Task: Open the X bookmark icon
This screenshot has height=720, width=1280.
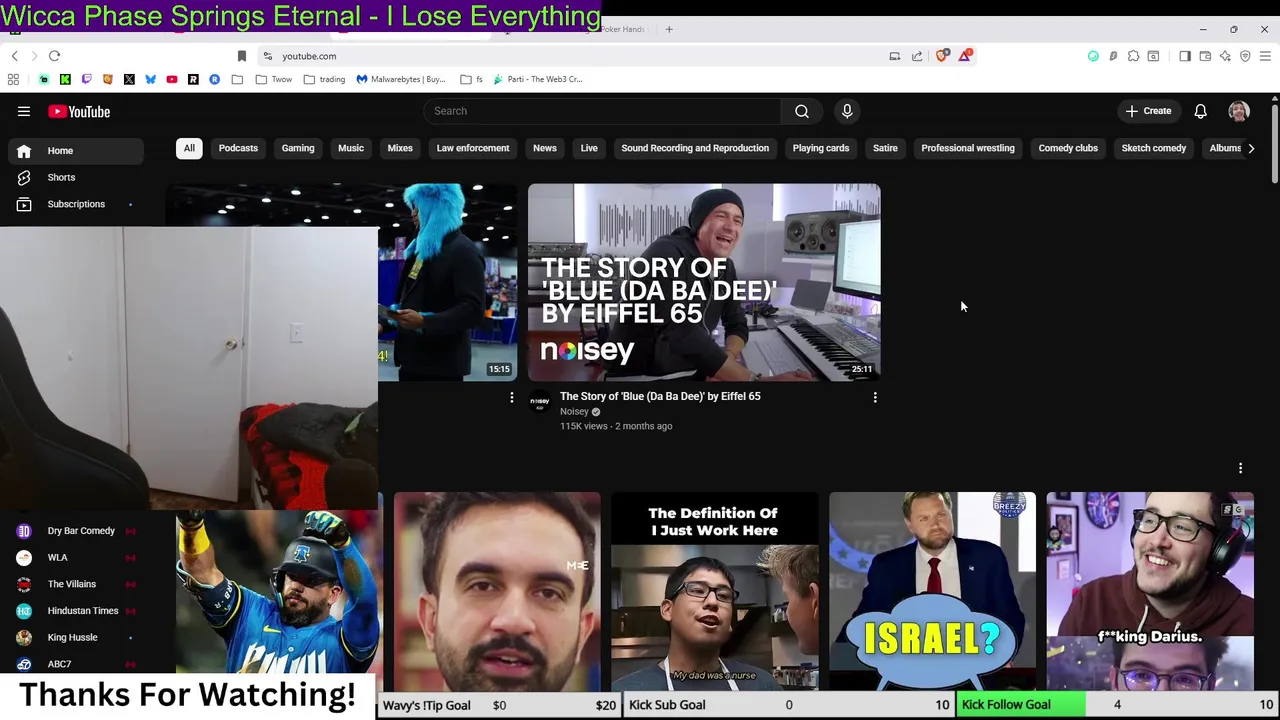Action: point(129,79)
